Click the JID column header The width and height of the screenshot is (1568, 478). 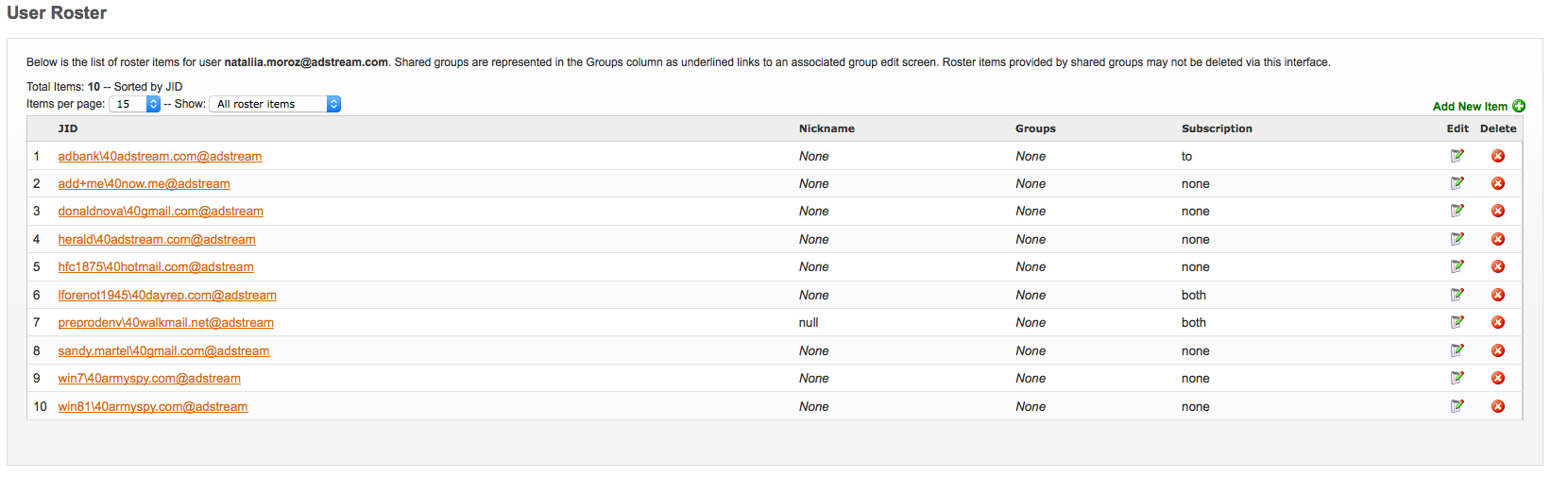click(x=68, y=128)
